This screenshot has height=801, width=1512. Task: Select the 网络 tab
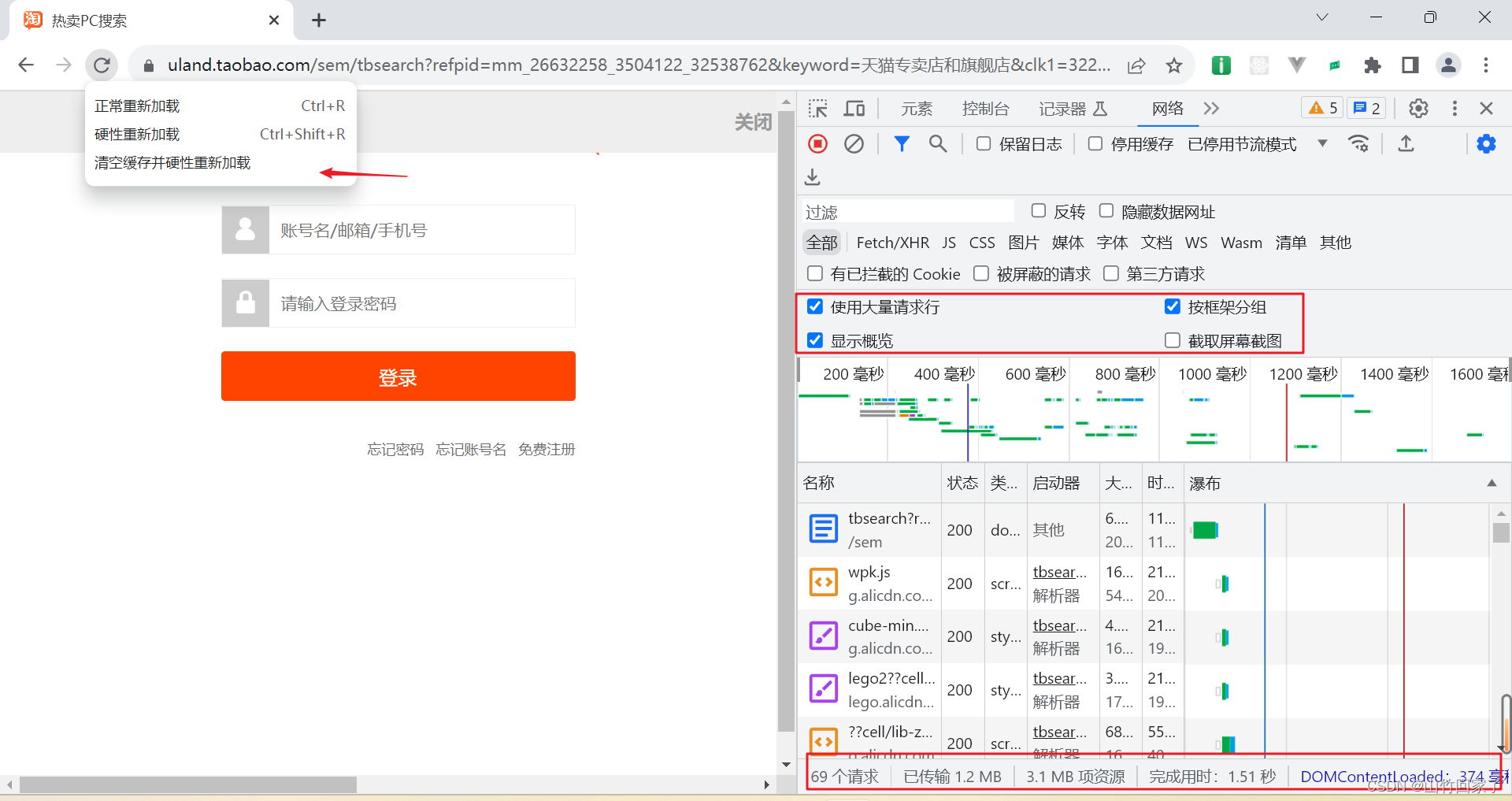1167,109
